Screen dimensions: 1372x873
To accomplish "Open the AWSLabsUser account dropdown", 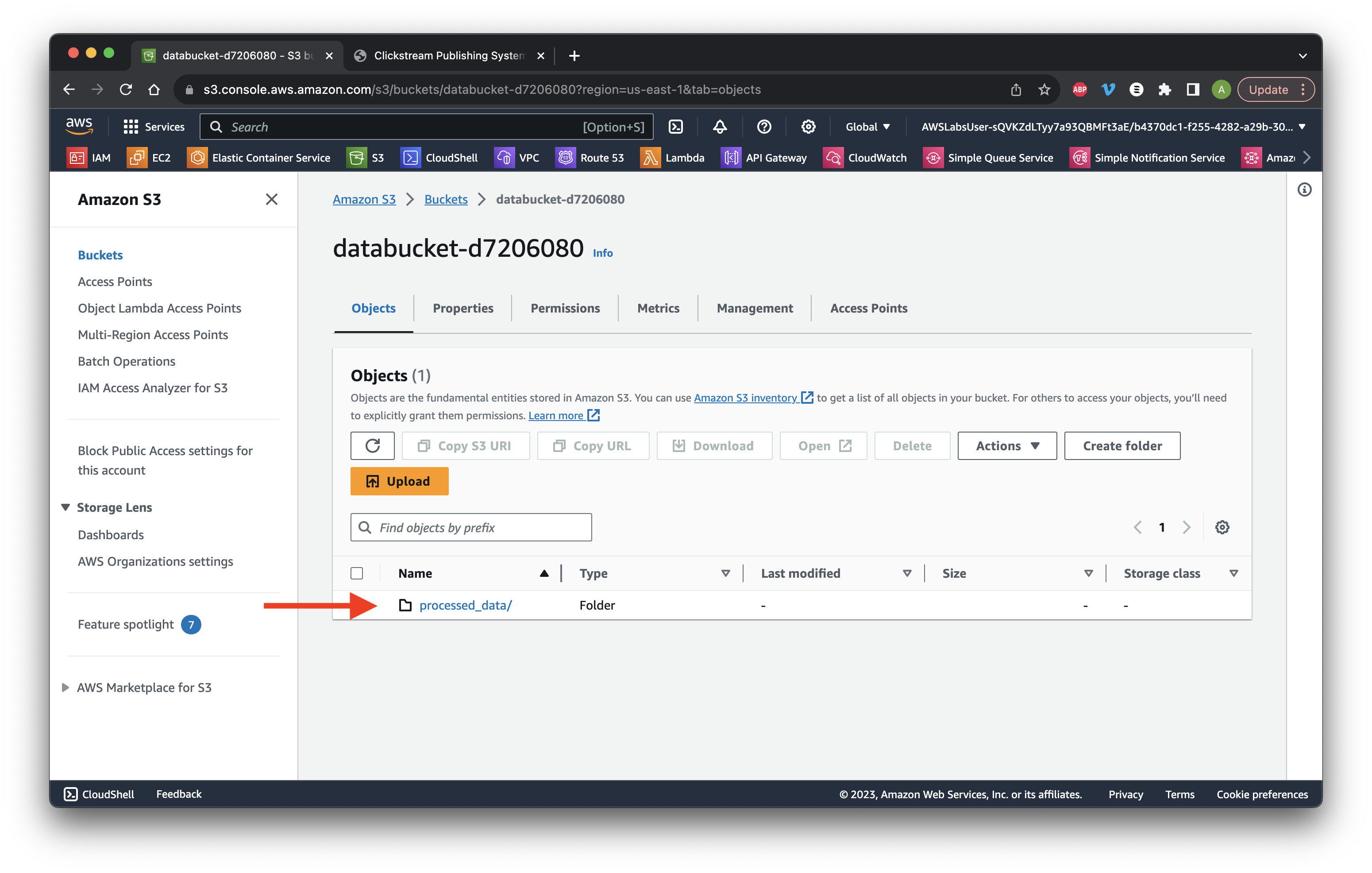I will (1113, 127).
